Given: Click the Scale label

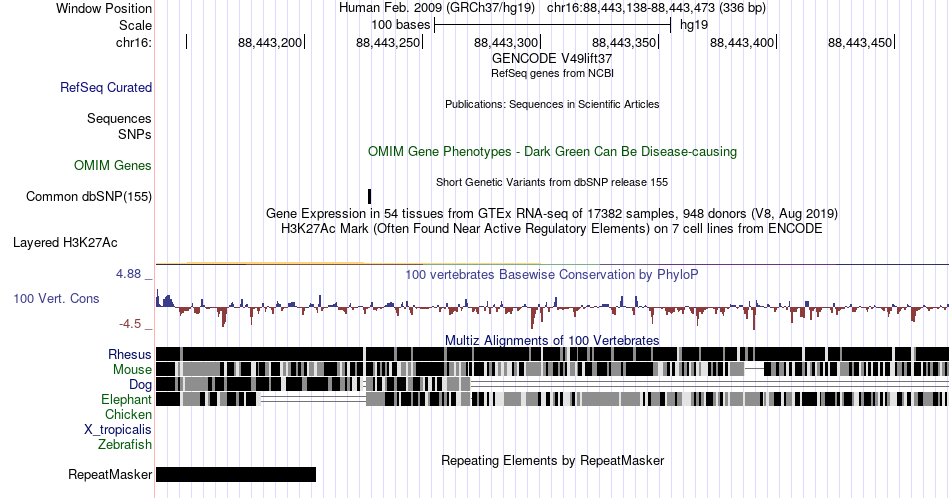Looking at the screenshot, I should [136, 25].
